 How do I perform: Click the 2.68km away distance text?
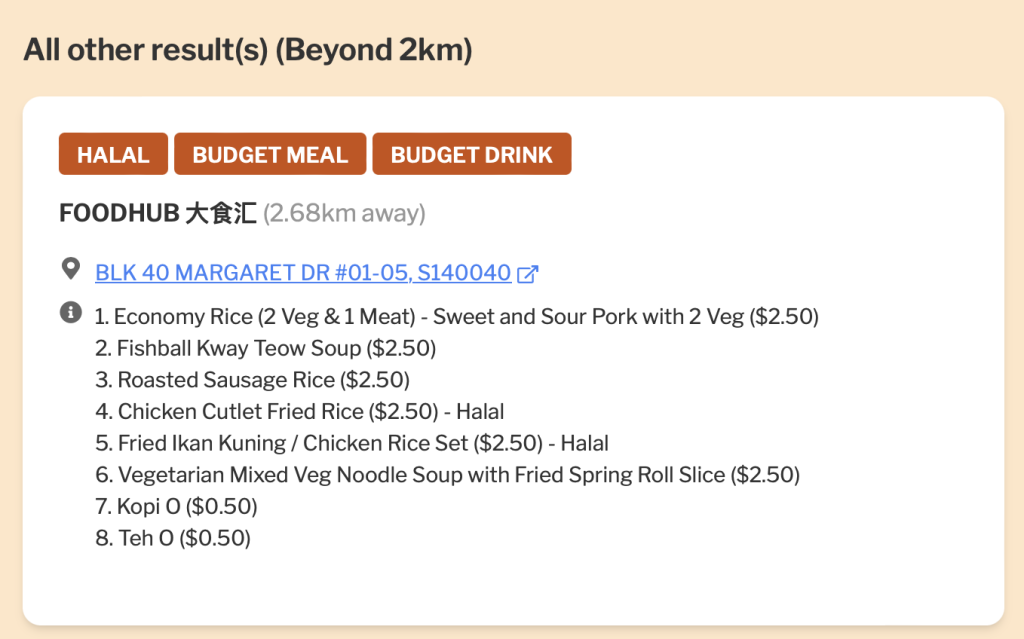(x=344, y=213)
